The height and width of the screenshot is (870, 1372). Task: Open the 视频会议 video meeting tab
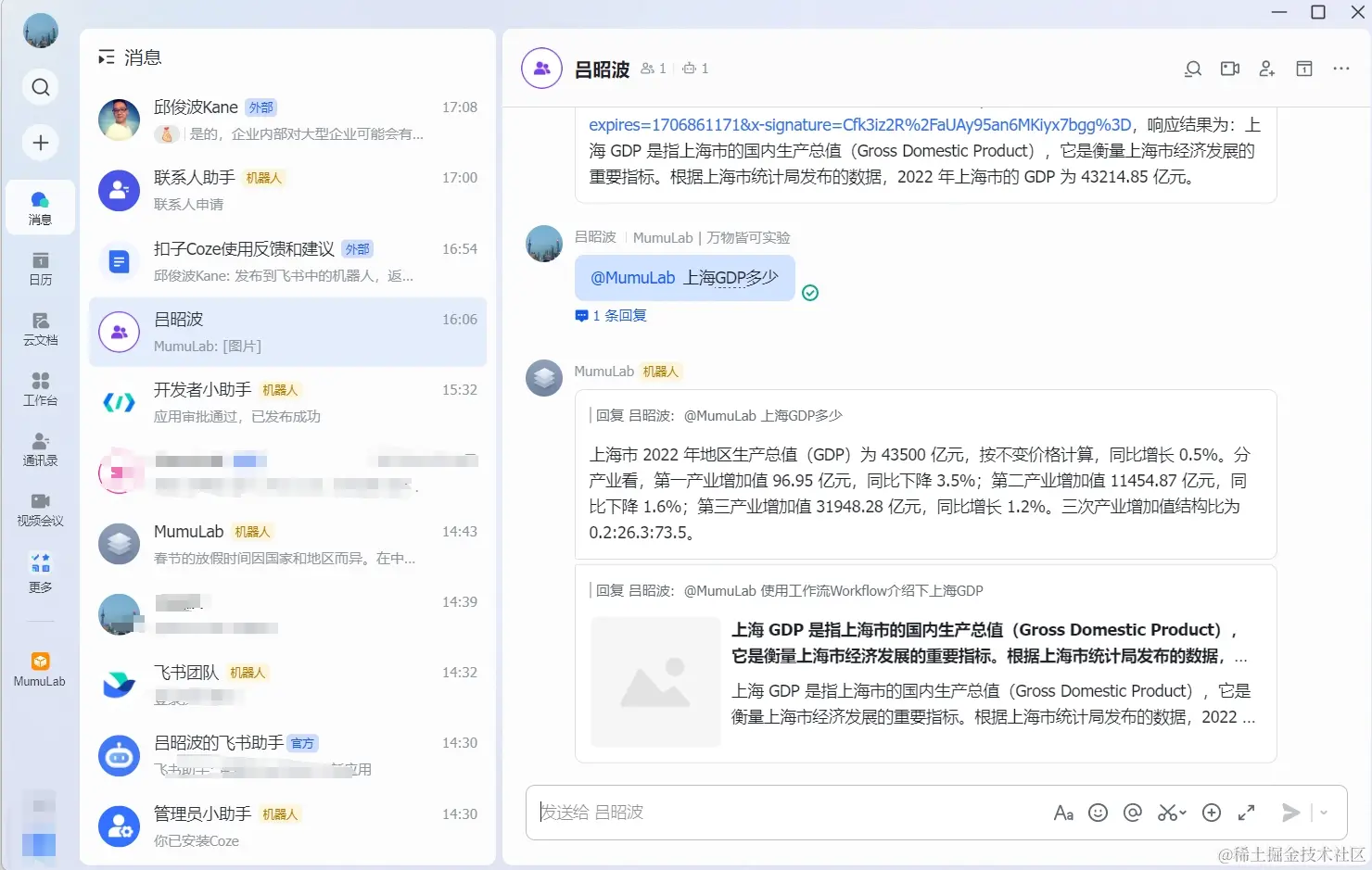(x=40, y=509)
